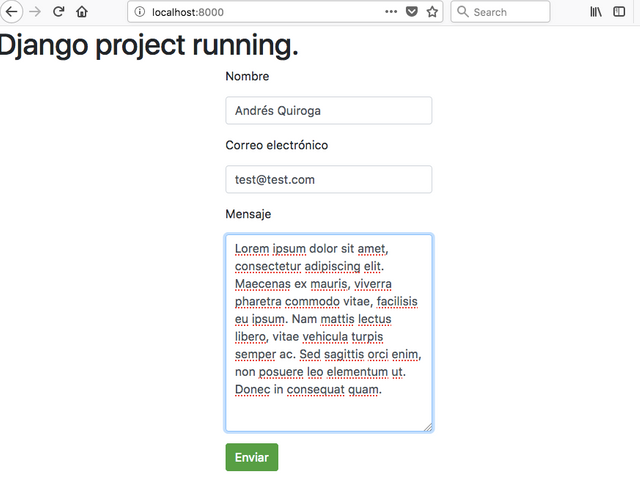Click the Nombre input with Andrés Quiroga
This screenshot has width=640, height=485.
(329, 111)
